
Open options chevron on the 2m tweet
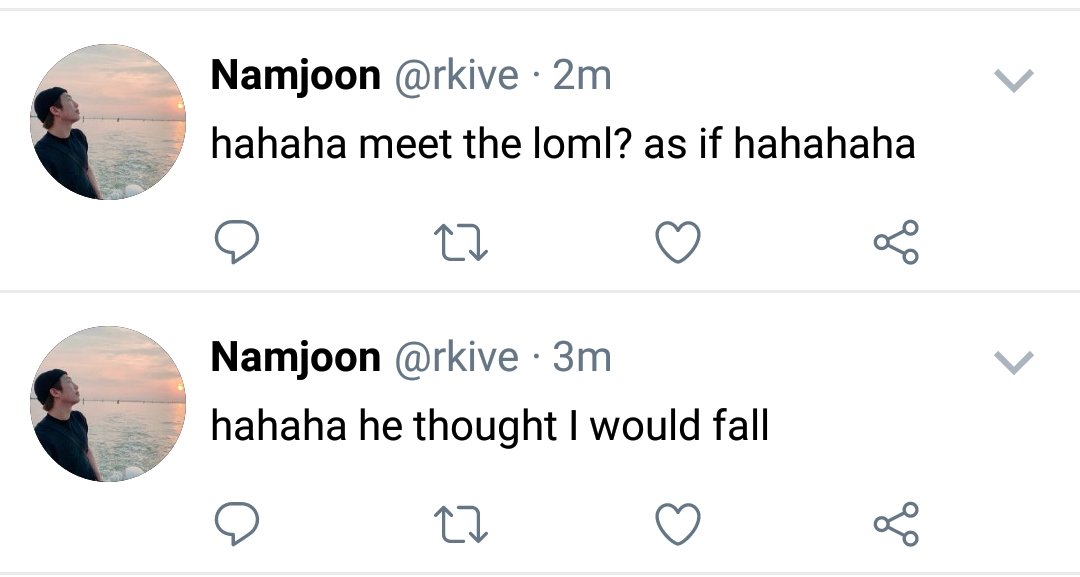[1015, 81]
